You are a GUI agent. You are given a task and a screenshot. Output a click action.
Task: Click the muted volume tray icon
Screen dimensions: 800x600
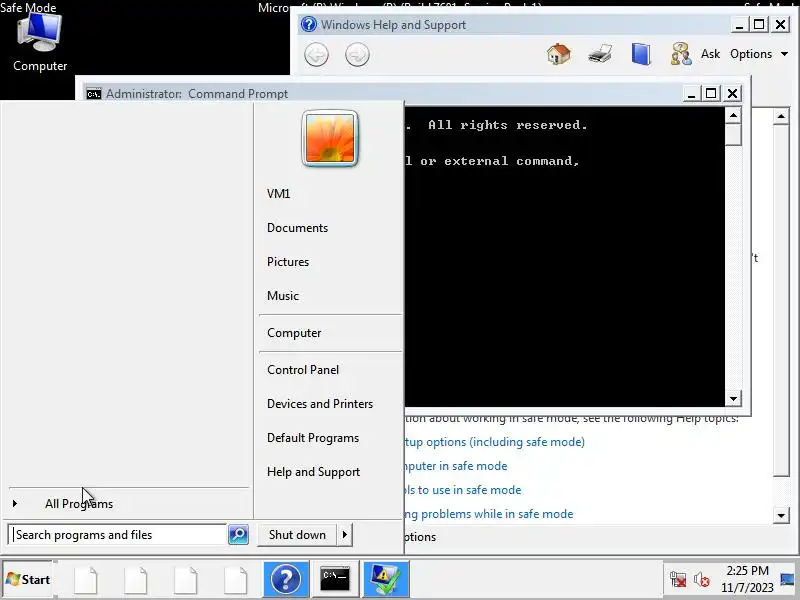click(702, 580)
